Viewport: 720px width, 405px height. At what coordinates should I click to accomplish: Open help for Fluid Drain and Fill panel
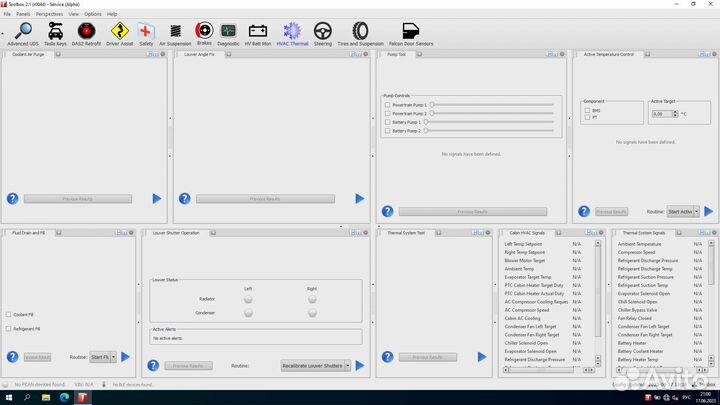12,357
